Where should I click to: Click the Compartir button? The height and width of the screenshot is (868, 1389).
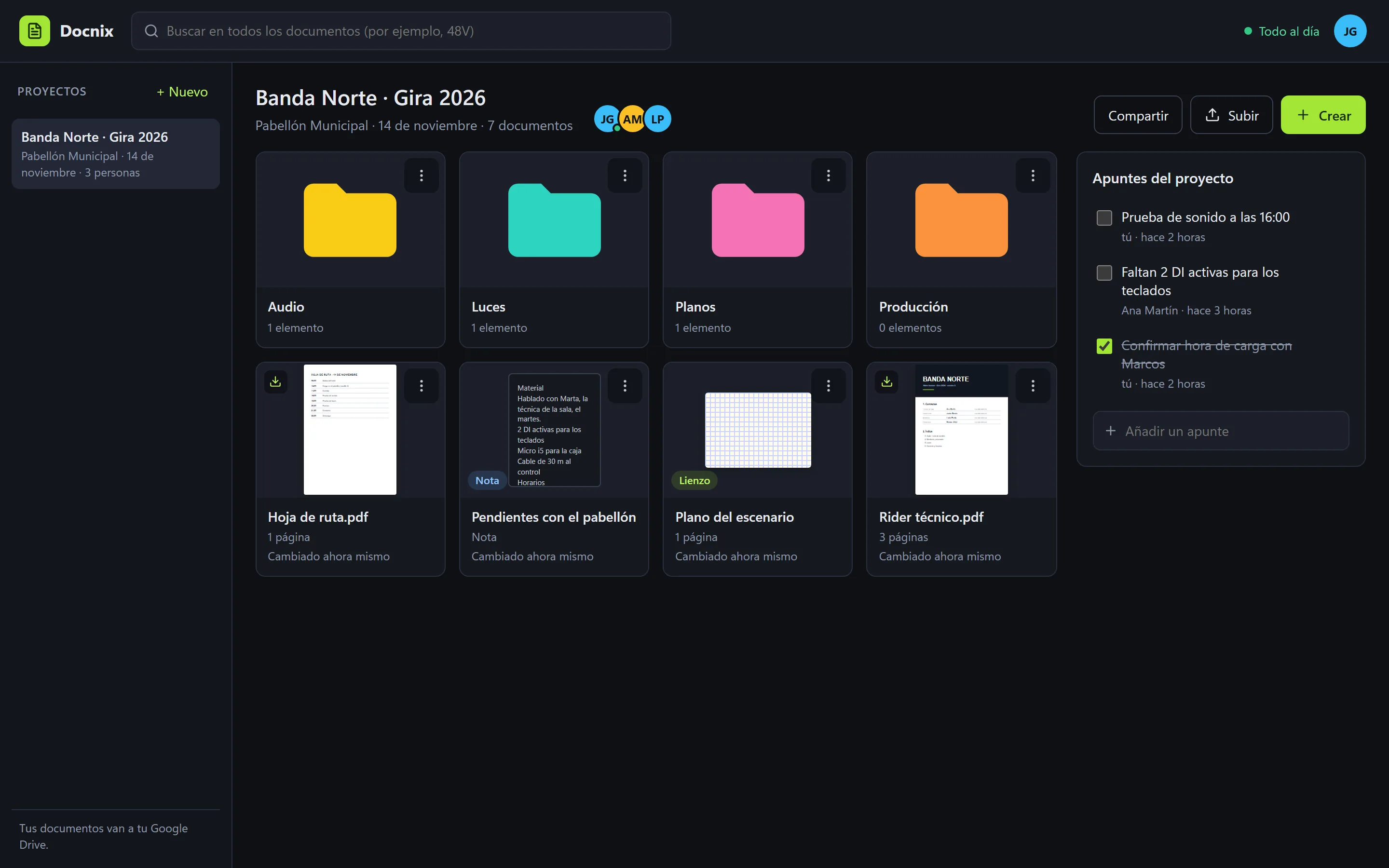1138,115
